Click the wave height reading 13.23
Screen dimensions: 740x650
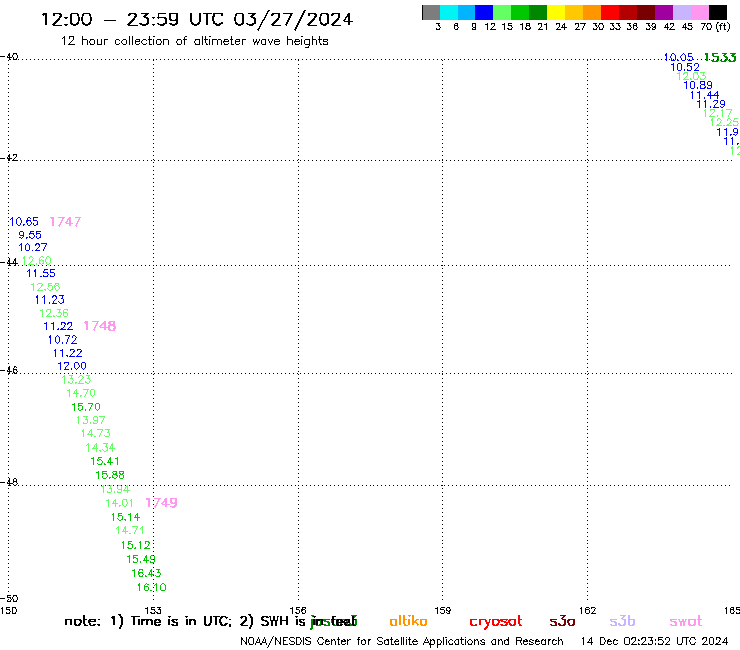coord(76,380)
